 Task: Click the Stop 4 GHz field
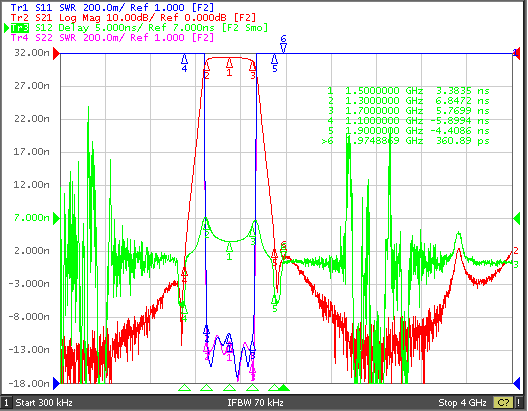point(462,403)
